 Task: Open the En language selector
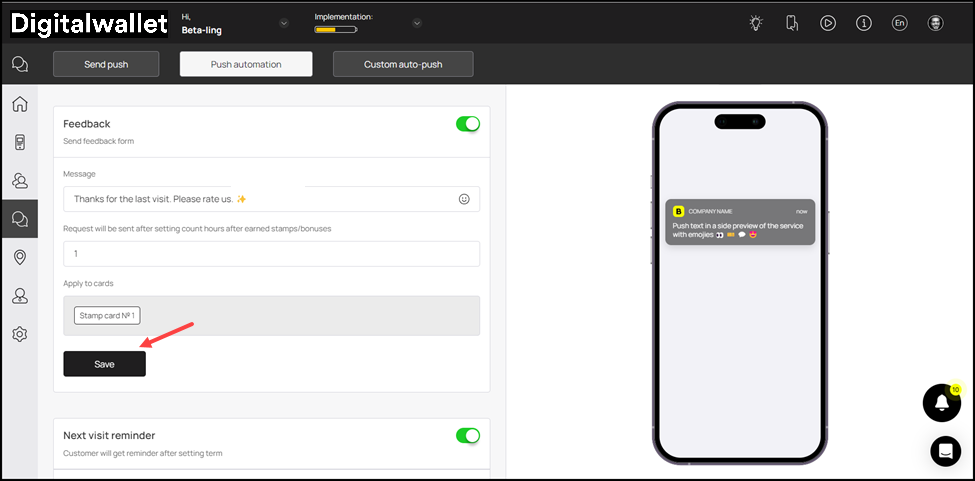[x=899, y=23]
